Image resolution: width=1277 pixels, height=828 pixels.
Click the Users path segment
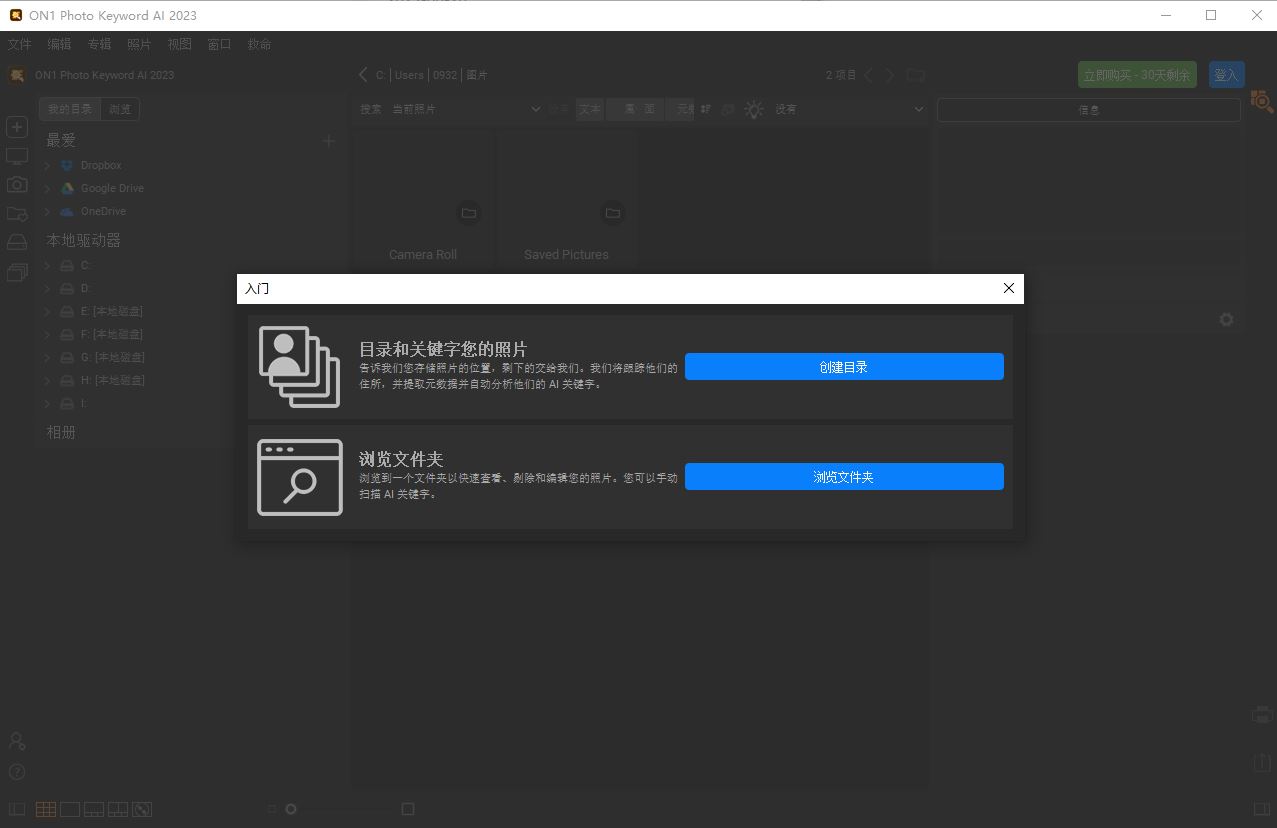(x=409, y=75)
